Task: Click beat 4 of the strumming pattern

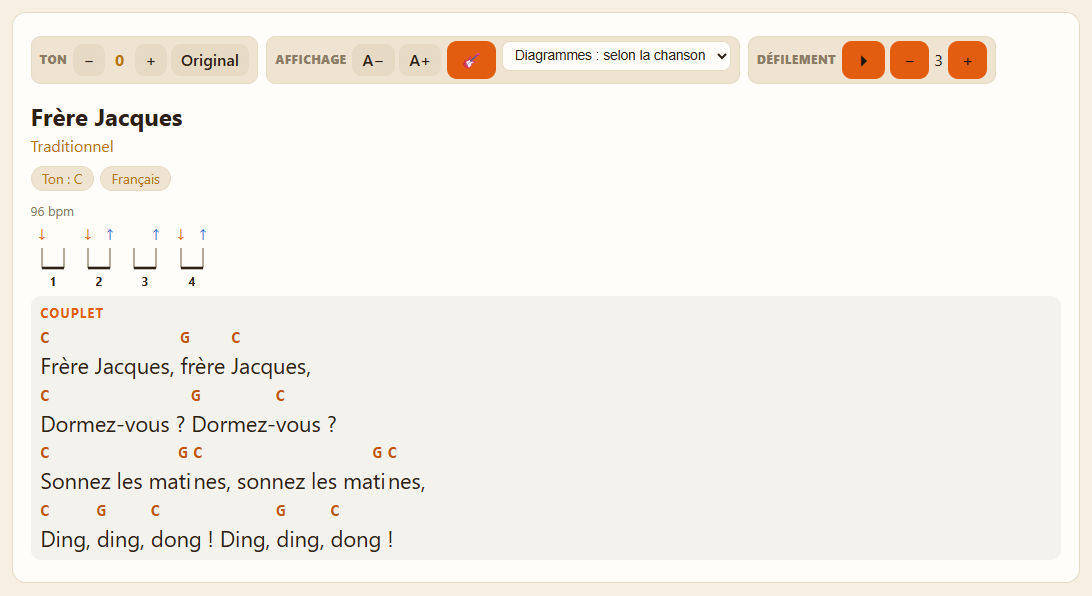Action: [x=192, y=258]
